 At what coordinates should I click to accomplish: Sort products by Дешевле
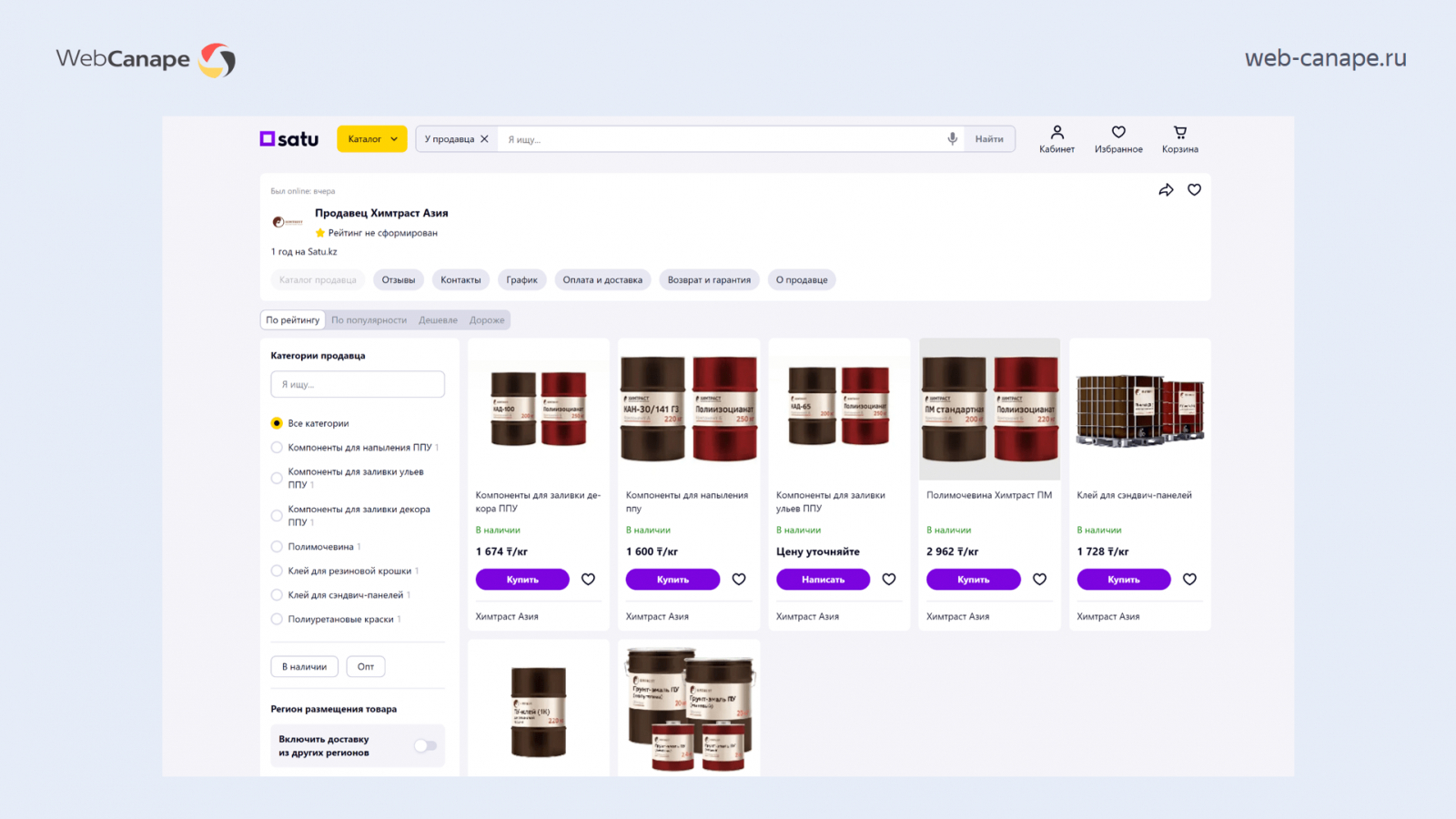[438, 320]
